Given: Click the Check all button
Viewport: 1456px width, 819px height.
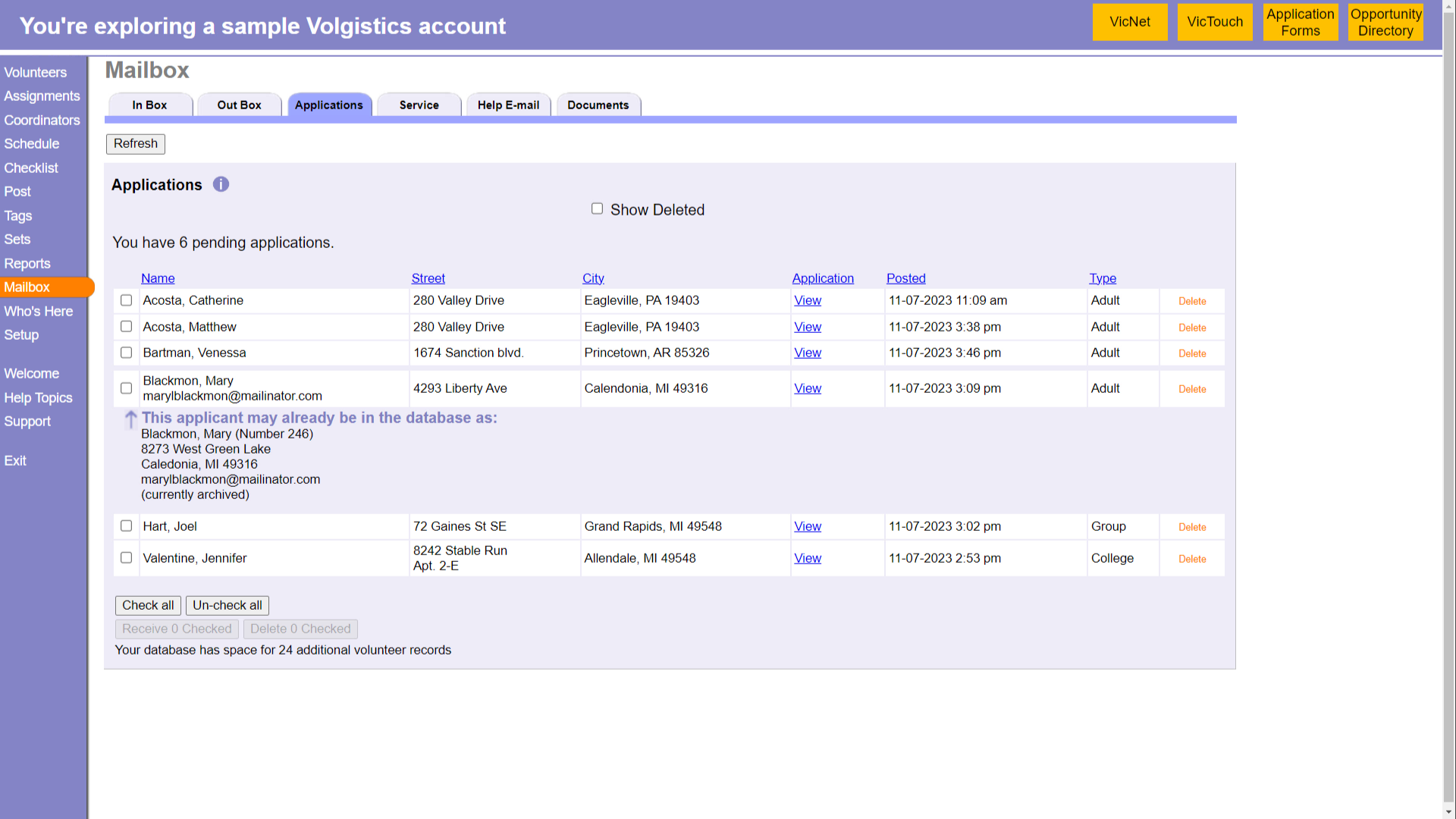Looking at the screenshot, I should (x=148, y=605).
